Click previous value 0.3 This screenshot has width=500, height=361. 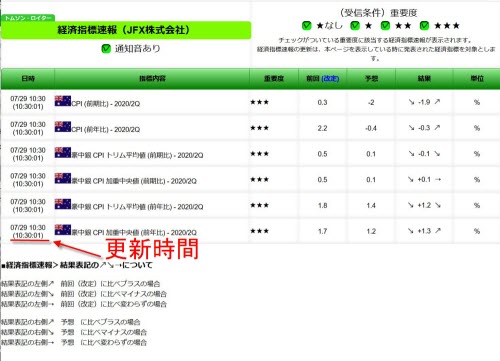[322, 102]
